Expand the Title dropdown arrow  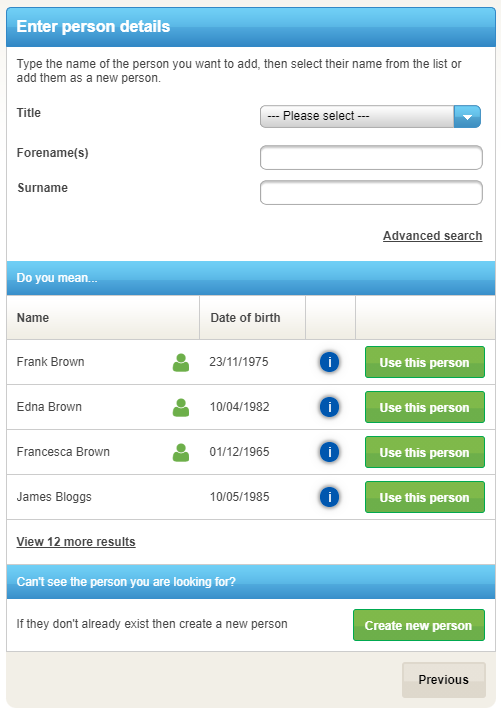coord(467,117)
